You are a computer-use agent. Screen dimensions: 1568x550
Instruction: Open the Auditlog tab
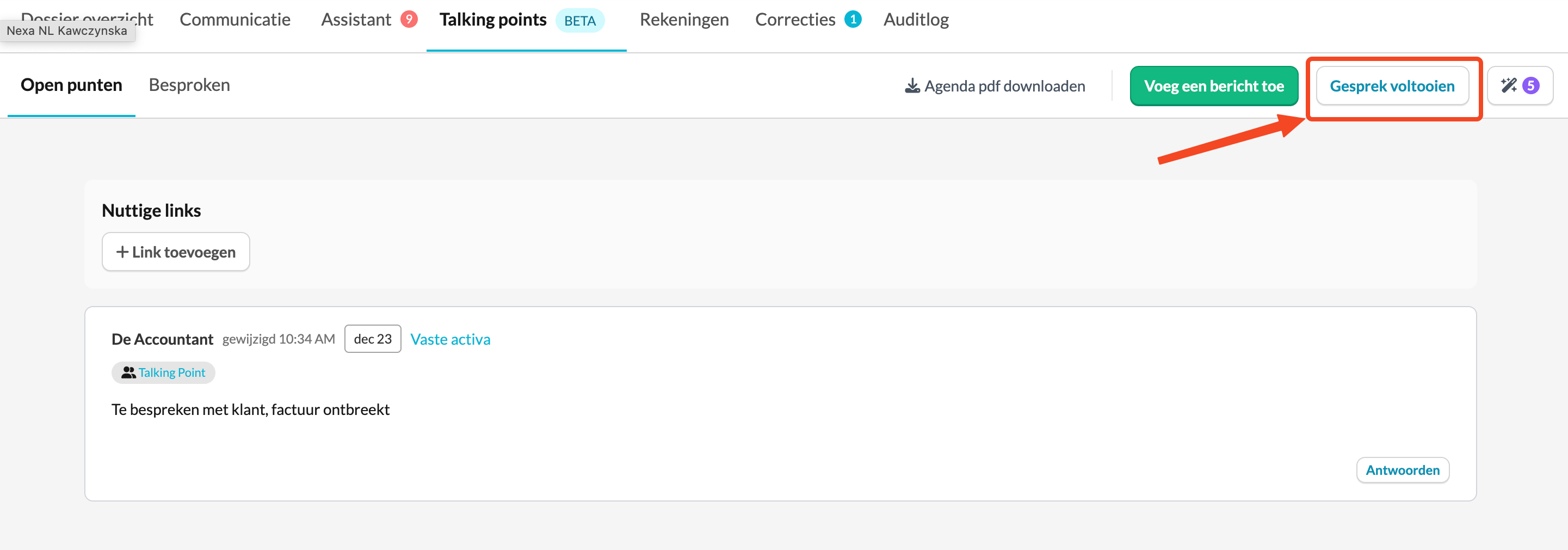[x=916, y=20]
